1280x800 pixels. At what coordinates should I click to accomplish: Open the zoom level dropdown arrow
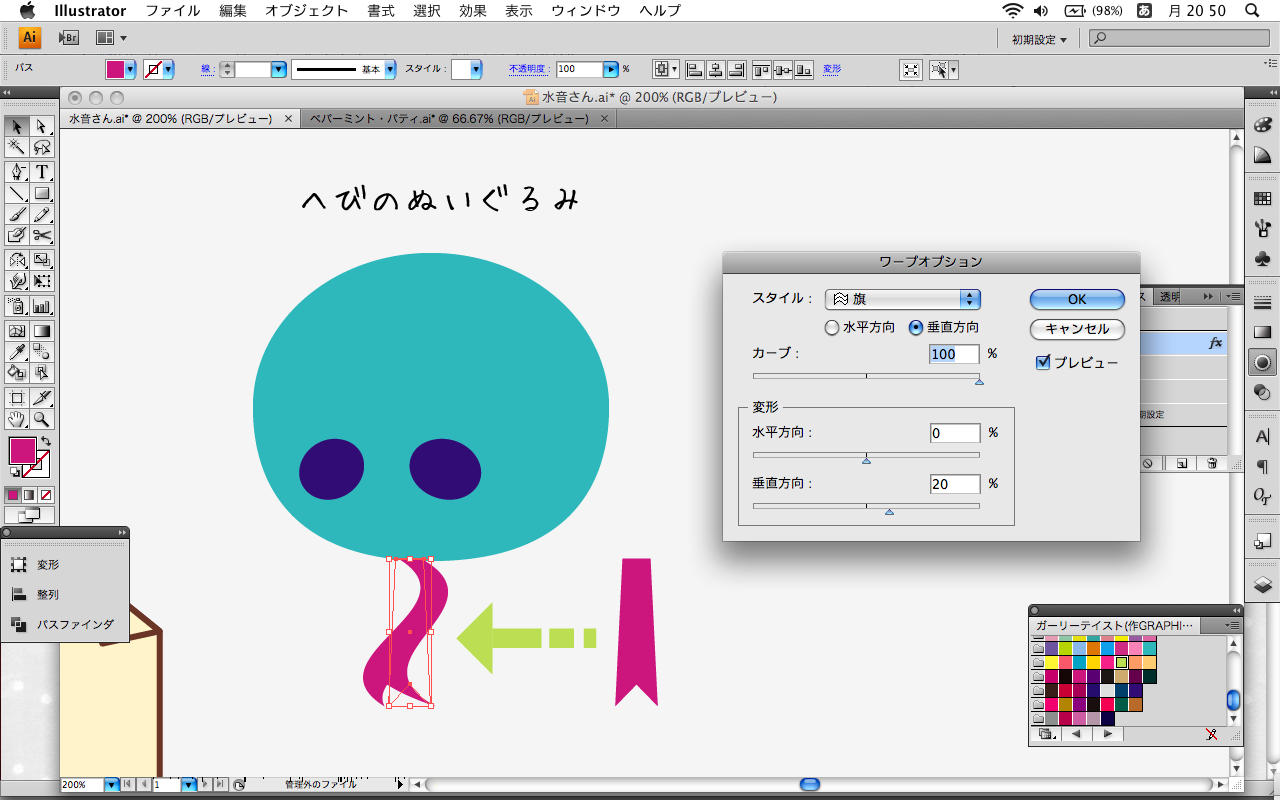tap(111, 785)
